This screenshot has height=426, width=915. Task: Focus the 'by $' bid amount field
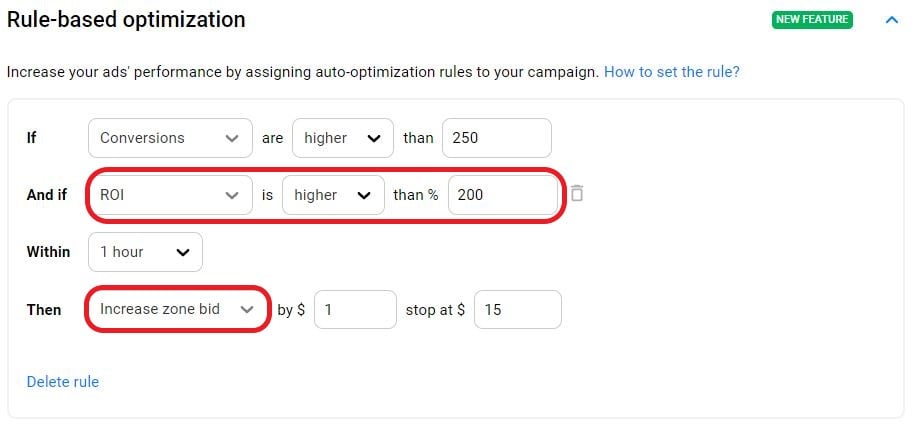click(355, 310)
